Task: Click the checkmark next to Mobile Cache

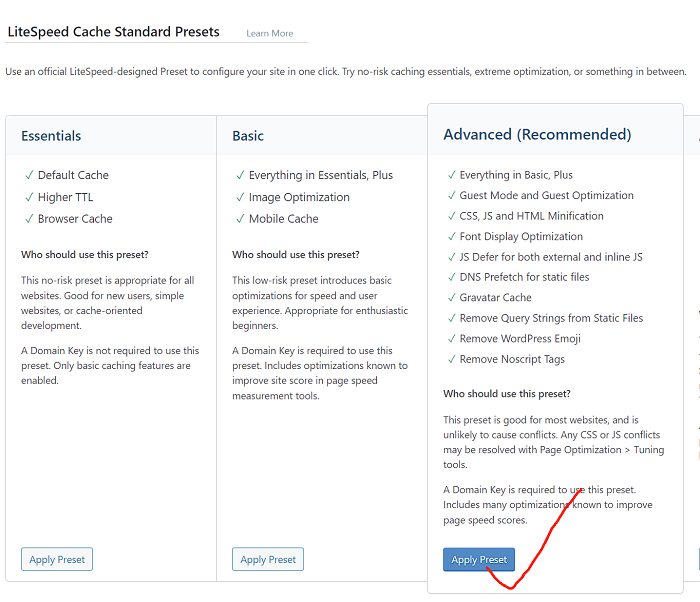Action: click(240, 219)
